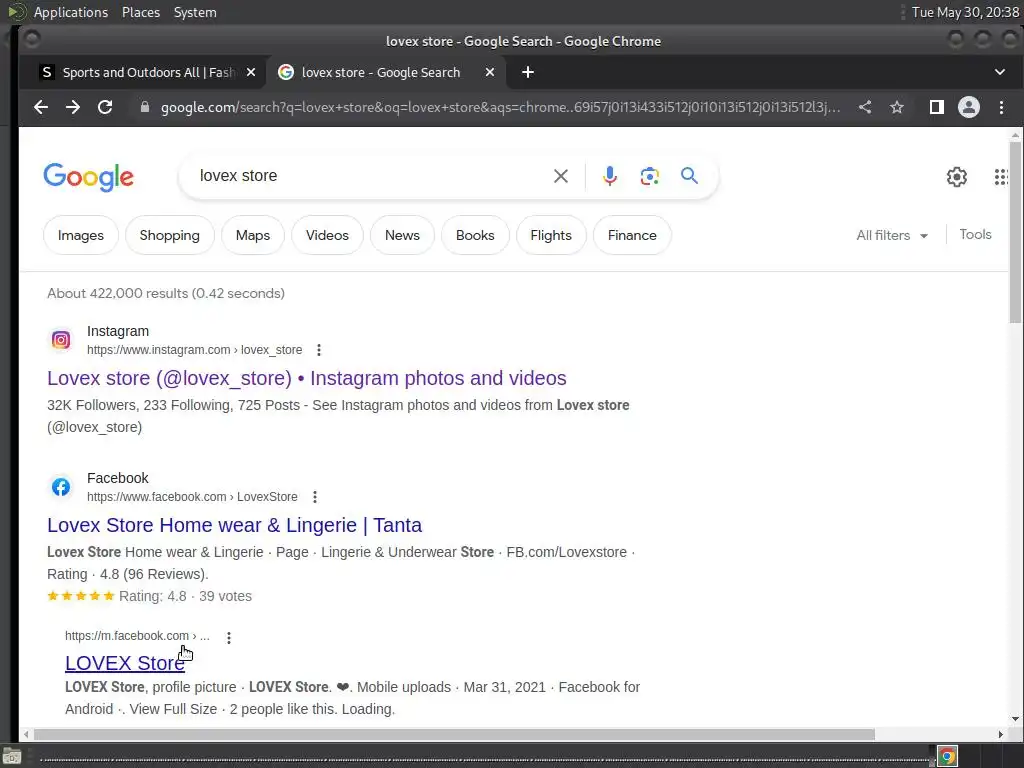The height and width of the screenshot is (768, 1024).
Task: Click facebook.com LovexStore URL text
Action: 192,497
